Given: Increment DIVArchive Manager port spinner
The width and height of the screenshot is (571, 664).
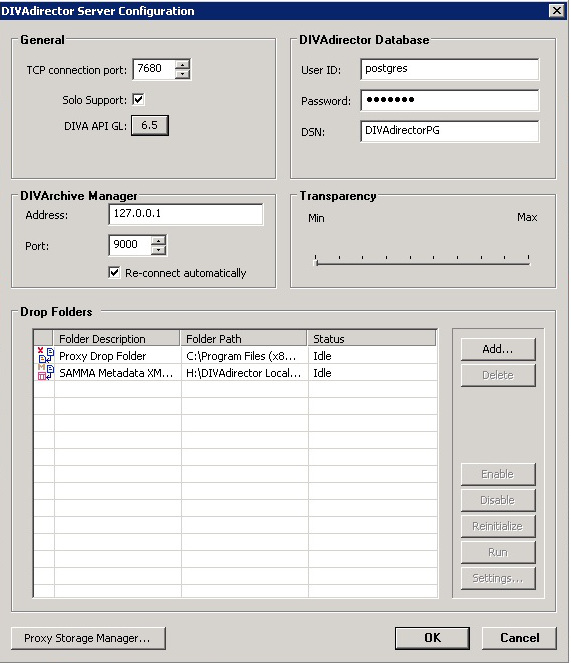Looking at the screenshot, I should [158, 241].
